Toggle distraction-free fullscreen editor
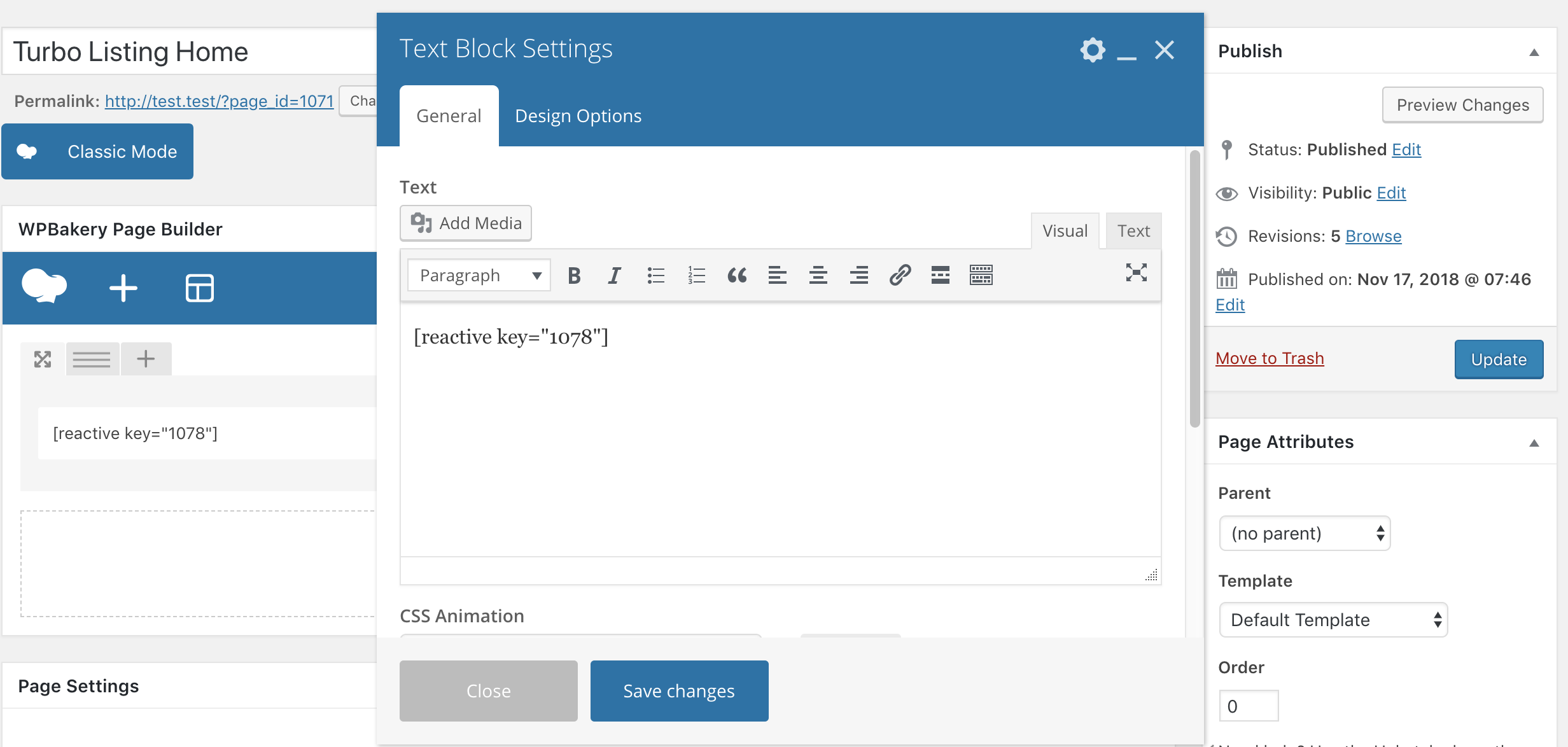This screenshot has width=1568, height=747. coord(1136,273)
